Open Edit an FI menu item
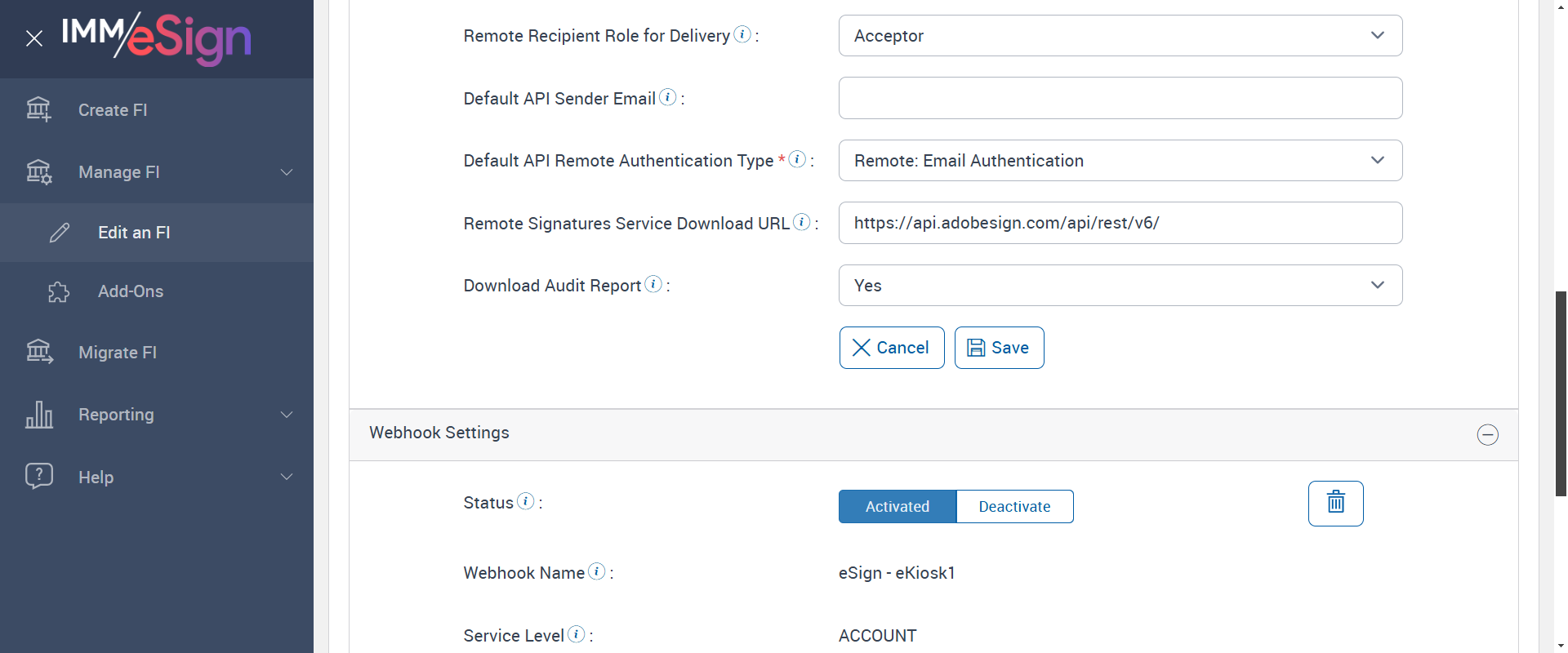This screenshot has height=653, width=1568. 134,233
